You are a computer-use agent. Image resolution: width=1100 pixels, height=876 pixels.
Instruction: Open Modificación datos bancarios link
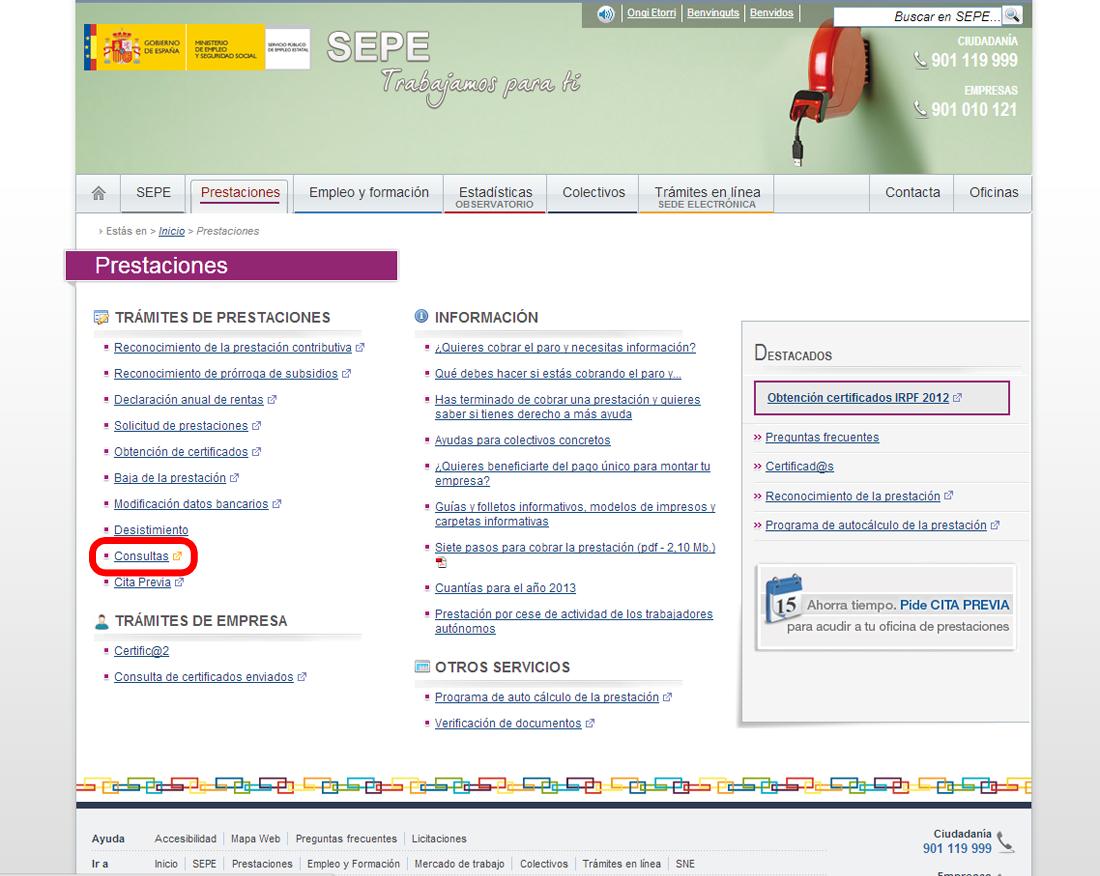(191, 504)
